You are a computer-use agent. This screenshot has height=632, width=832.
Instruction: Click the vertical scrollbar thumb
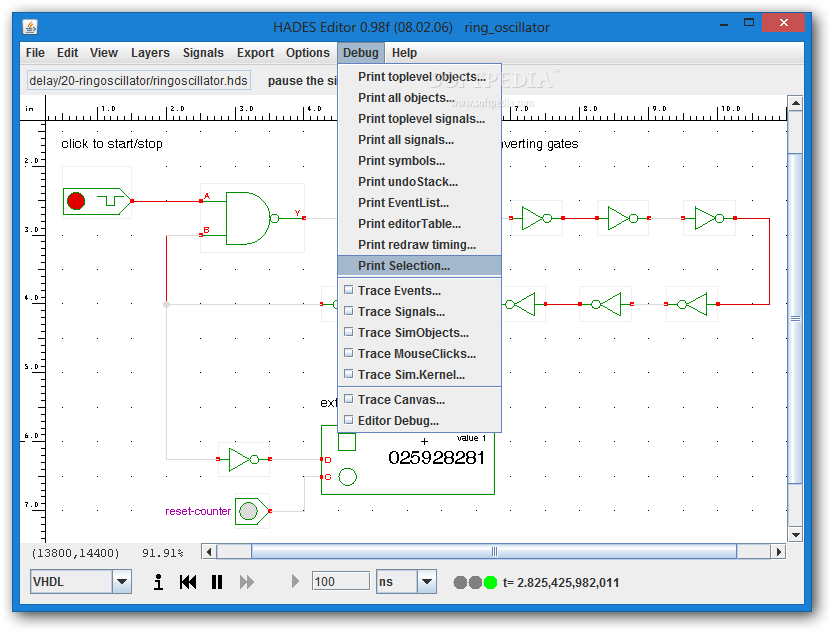point(795,318)
